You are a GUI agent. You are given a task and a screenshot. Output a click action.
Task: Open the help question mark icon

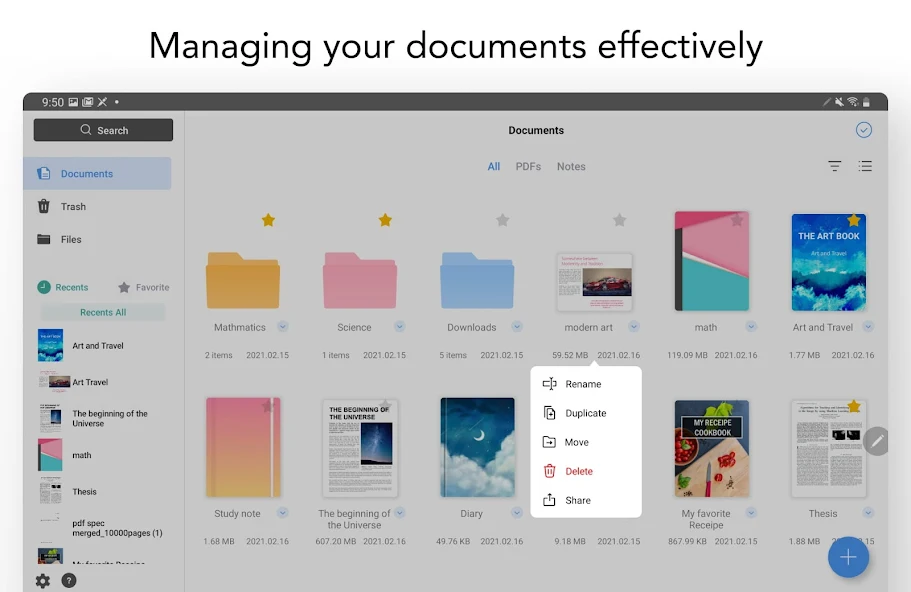tap(69, 580)
